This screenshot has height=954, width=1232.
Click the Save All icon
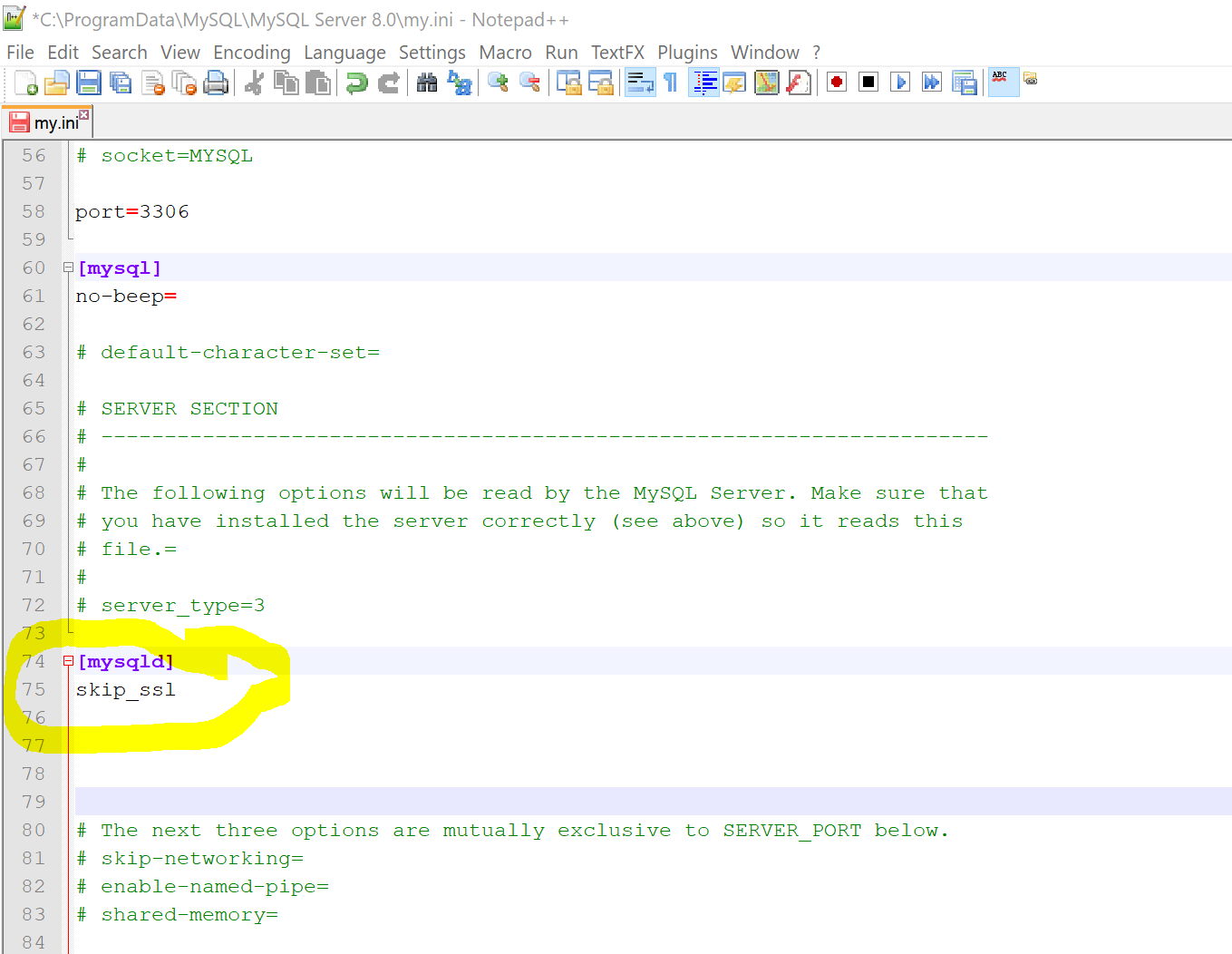click(x=121, y=83)
